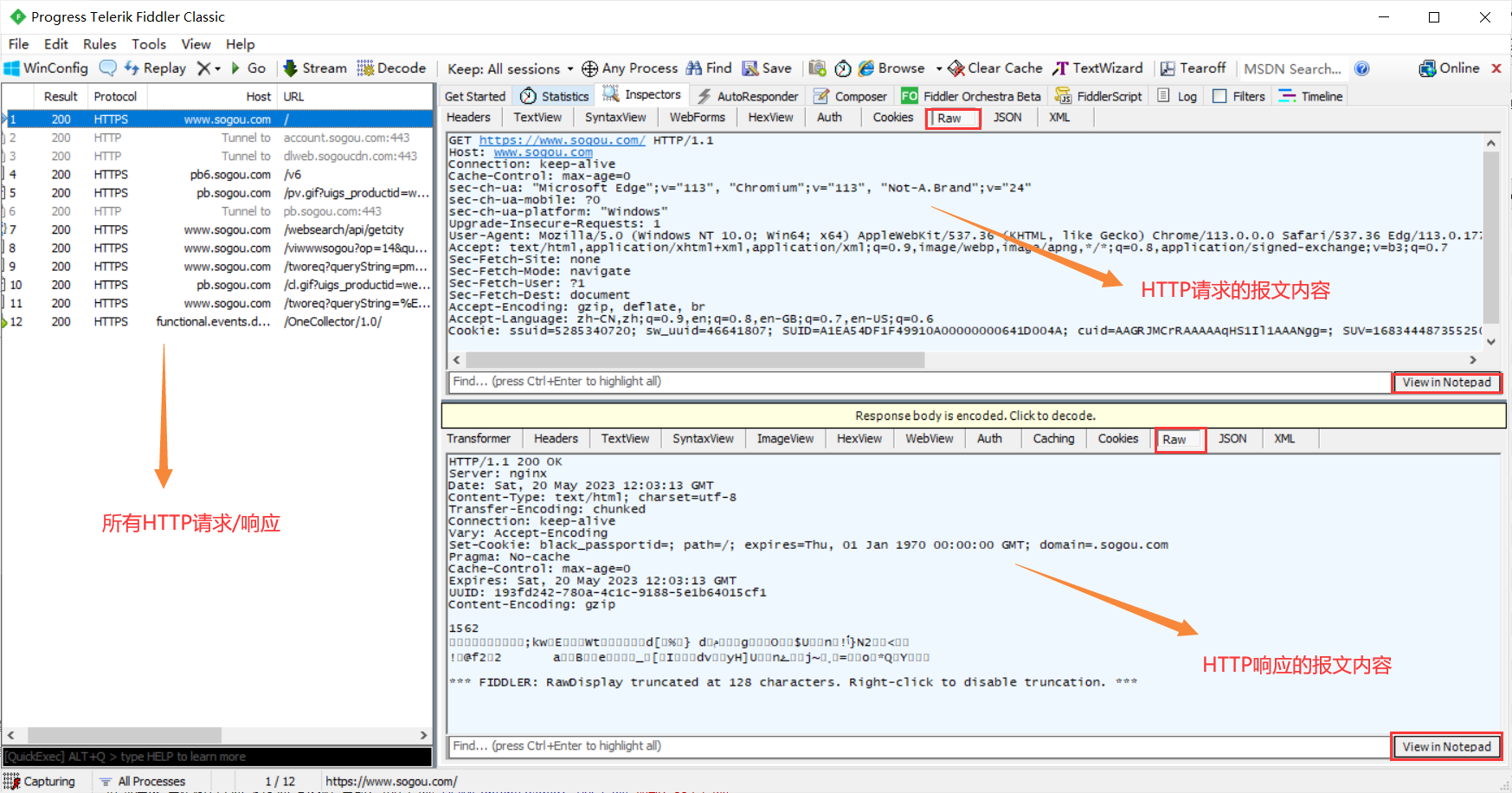Screen dimensions: 1512x793
Task: Select the request SyntaxView tab
Action: click(x=615, y=118)
